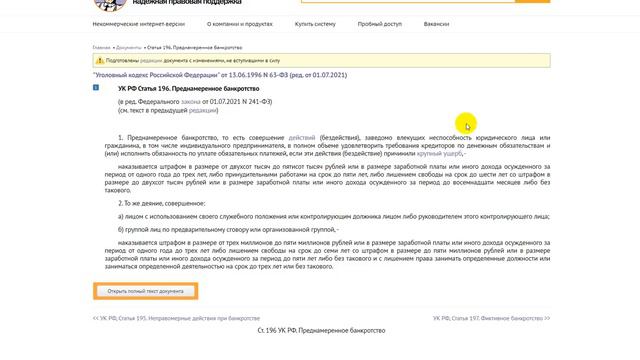Viewport: 640px width, 360px height.
Task: Click item 'б) группой лиц по предварительному сговору'
Action: coord(228,230)
